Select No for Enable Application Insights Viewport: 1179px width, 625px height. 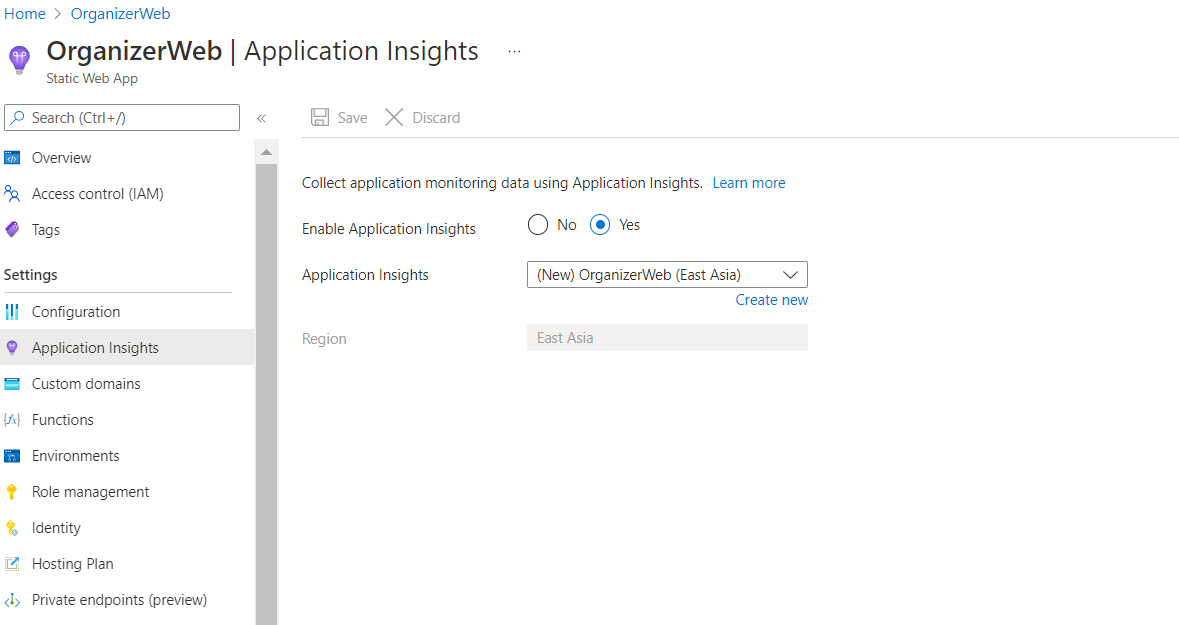click(x=538, y=225)
